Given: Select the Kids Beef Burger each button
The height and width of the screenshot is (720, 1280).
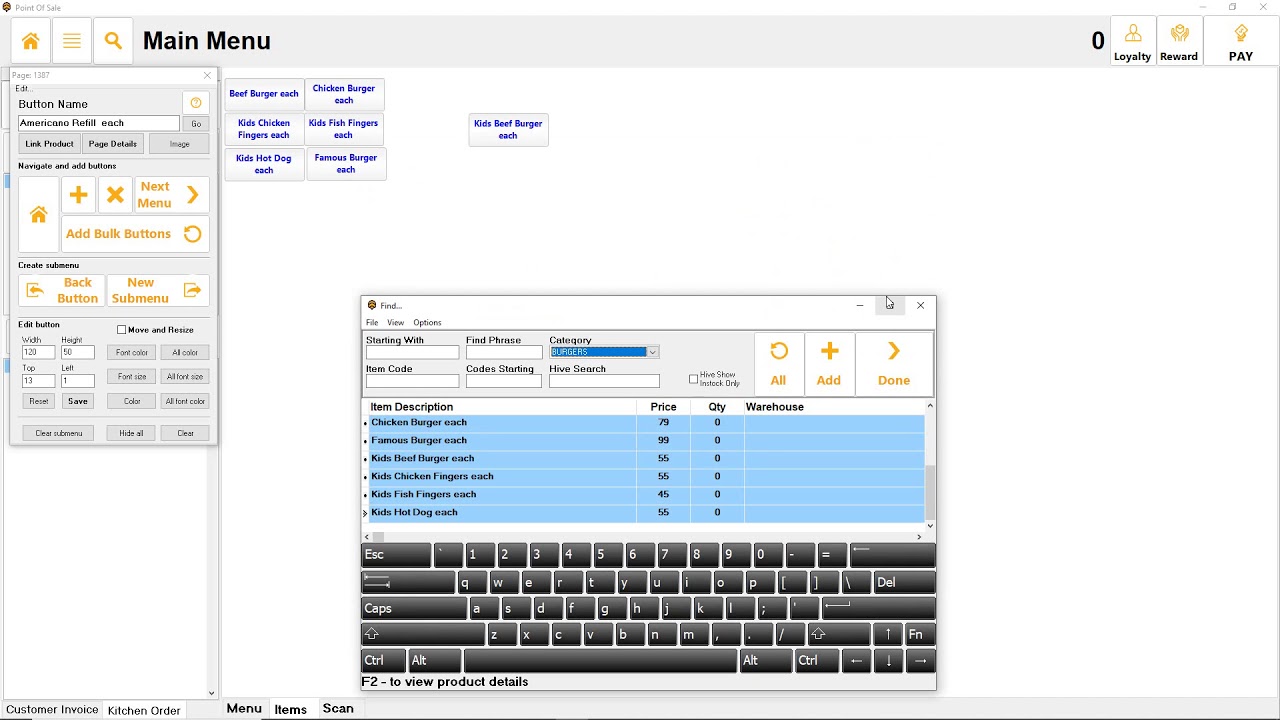Looking at the screenshot, I should (508, 130).
